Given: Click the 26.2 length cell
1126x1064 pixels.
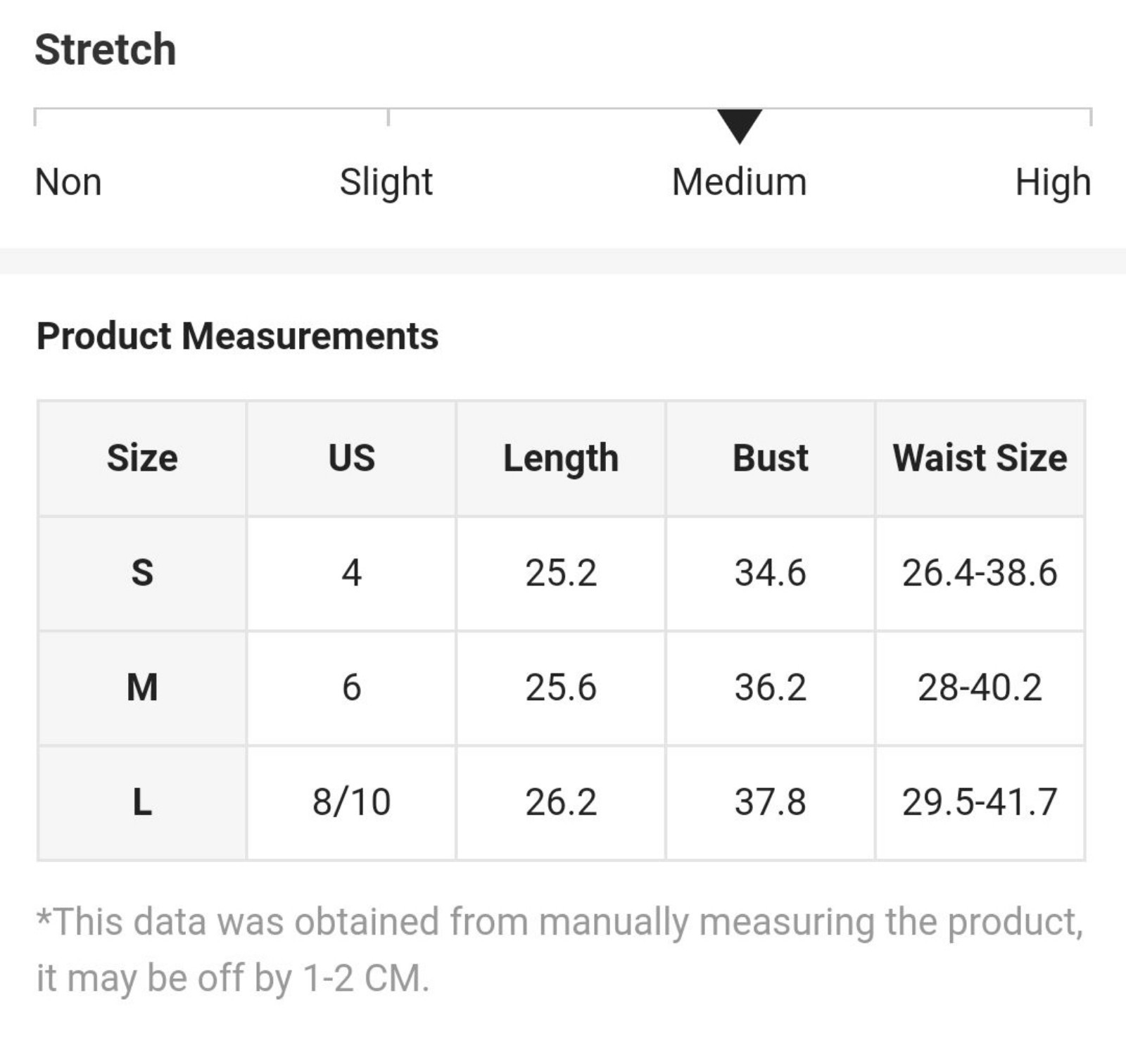Looking at the screenshot, I should (561, 802).
